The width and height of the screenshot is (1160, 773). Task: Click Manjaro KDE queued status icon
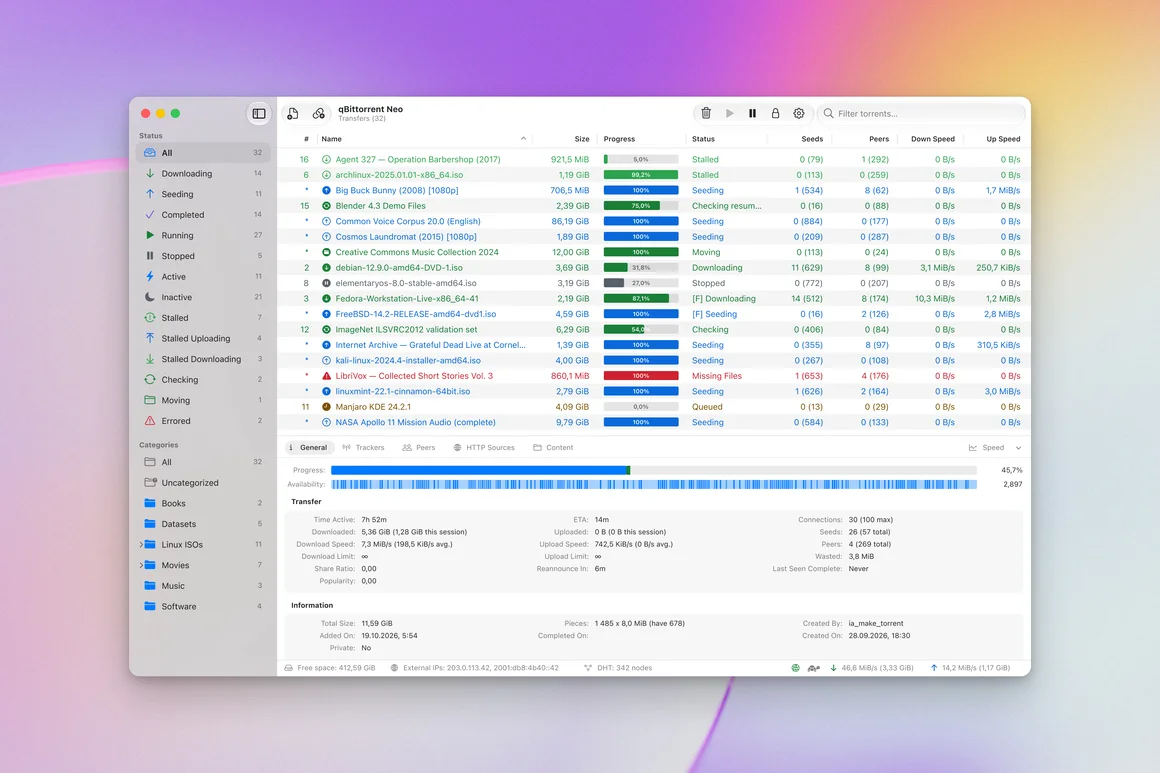pyautogui.click(x=326, y=407)
